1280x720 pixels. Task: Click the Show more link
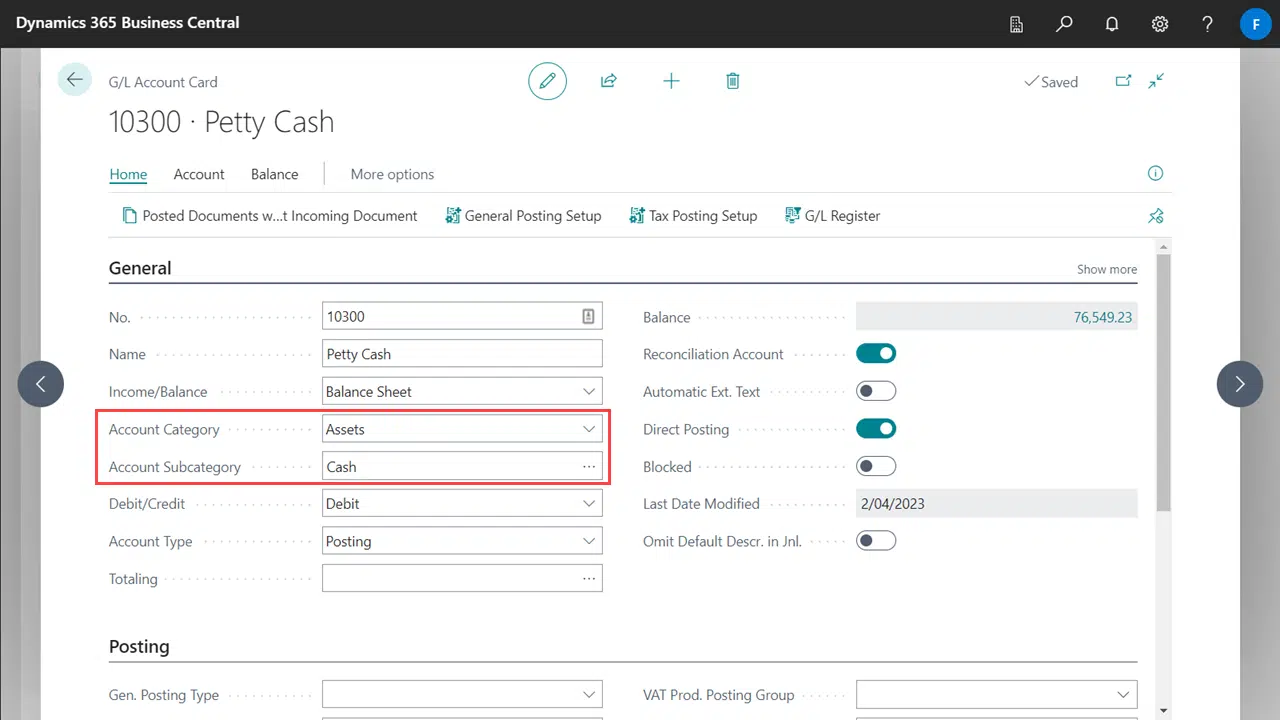[1106, 269]
